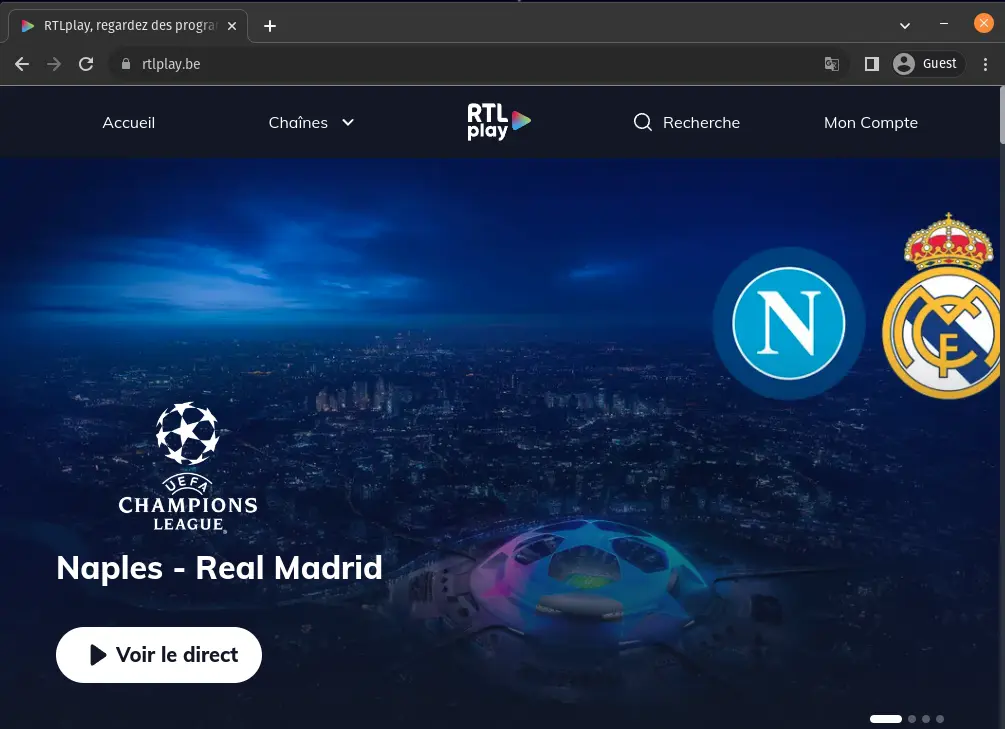Collapse the browser tab list dropdown chevron
1005x729 pixels.
pyautogui.click(x=903, y=25)
